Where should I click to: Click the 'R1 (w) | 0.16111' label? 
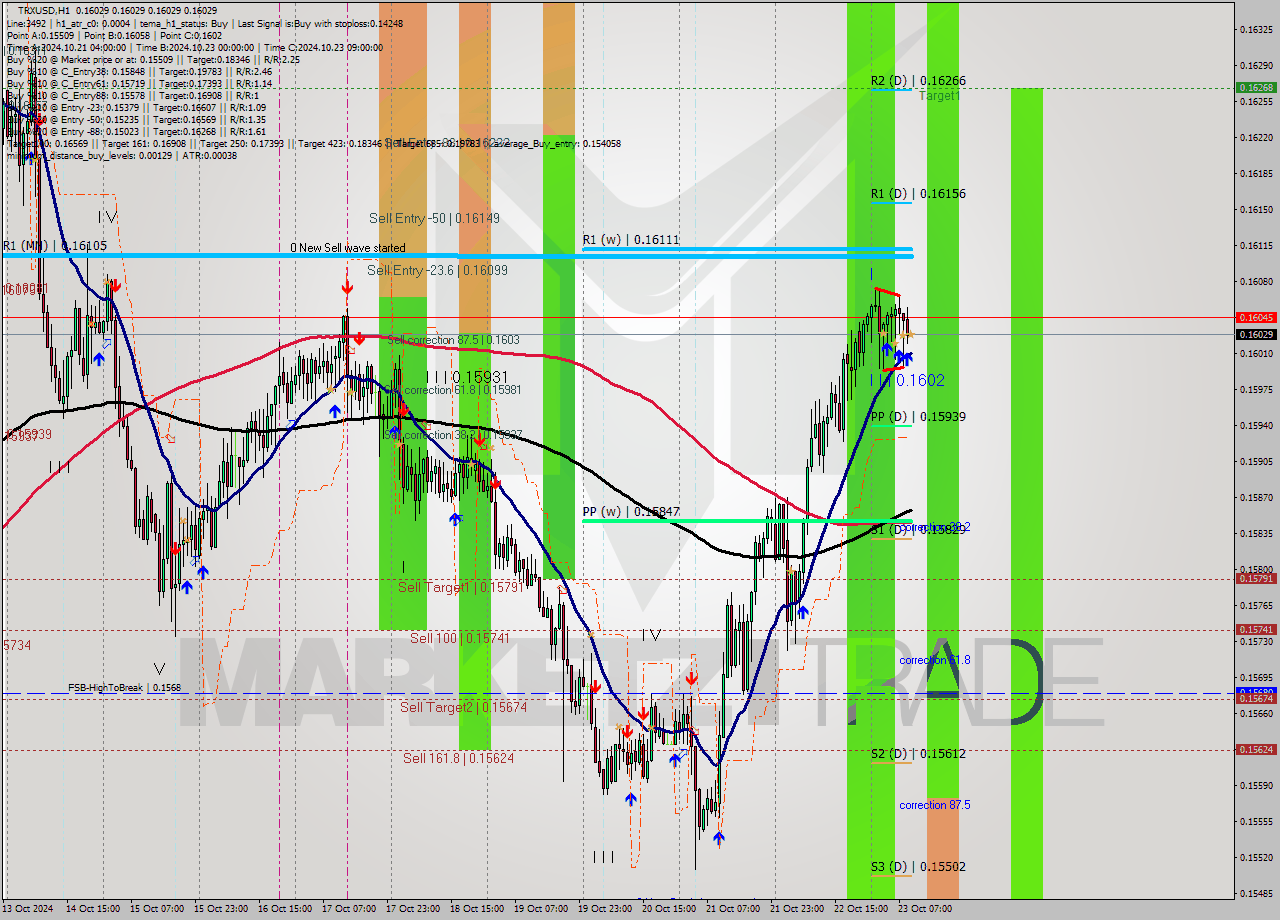point(631,240)
